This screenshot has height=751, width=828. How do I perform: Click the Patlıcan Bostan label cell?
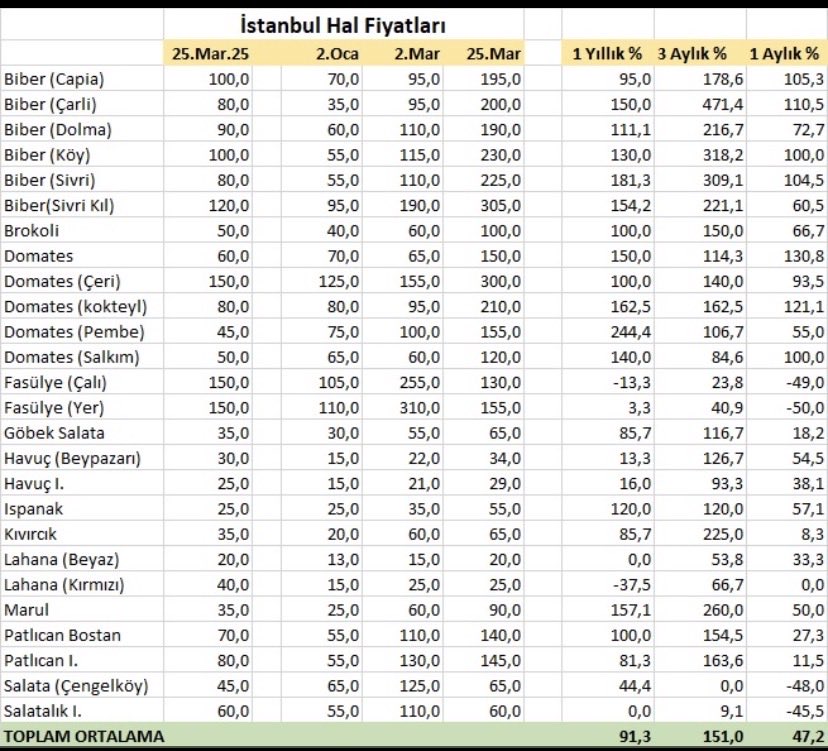pyautogui.click(x=62, y=635)
